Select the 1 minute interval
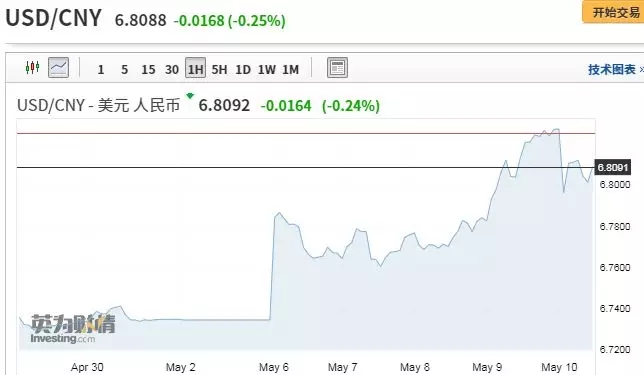 101,69
